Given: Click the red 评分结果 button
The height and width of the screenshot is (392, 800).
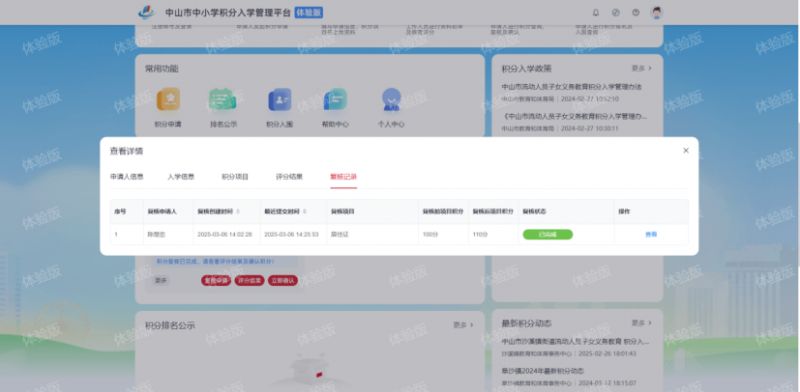Looking at the screenshot, I should (249, 281).
